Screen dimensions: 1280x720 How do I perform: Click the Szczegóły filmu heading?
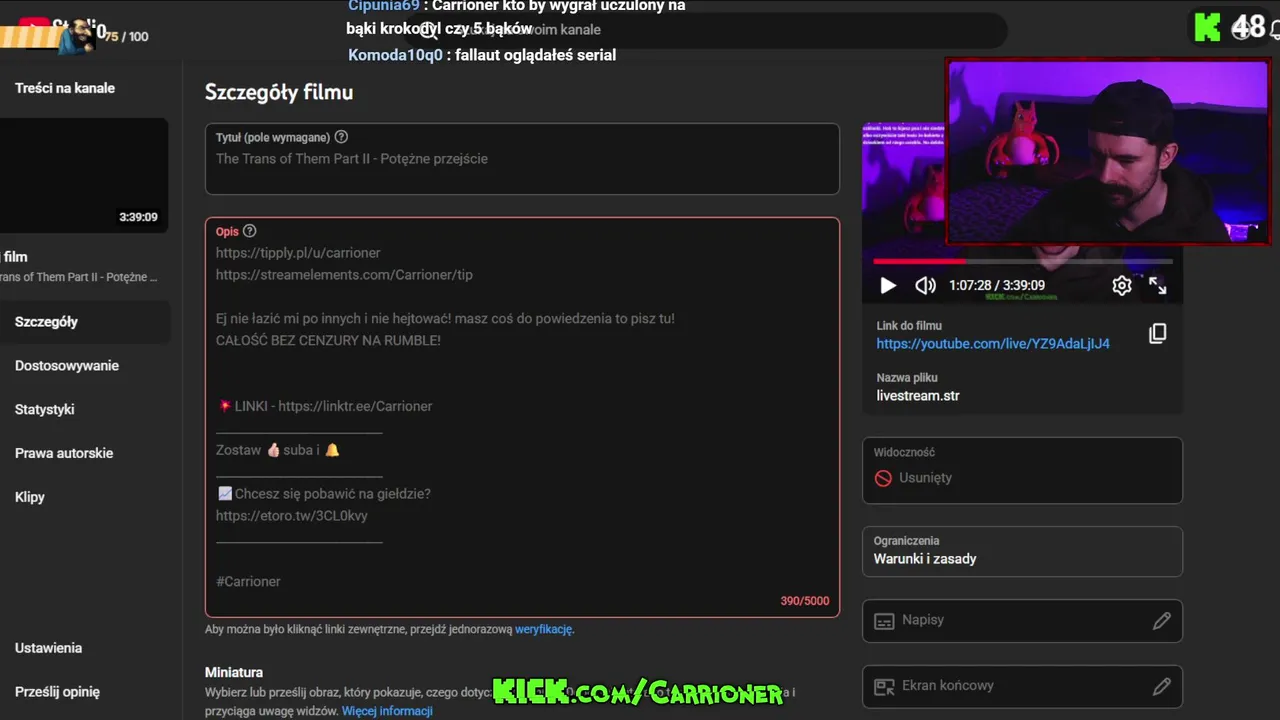click(279, 92)
